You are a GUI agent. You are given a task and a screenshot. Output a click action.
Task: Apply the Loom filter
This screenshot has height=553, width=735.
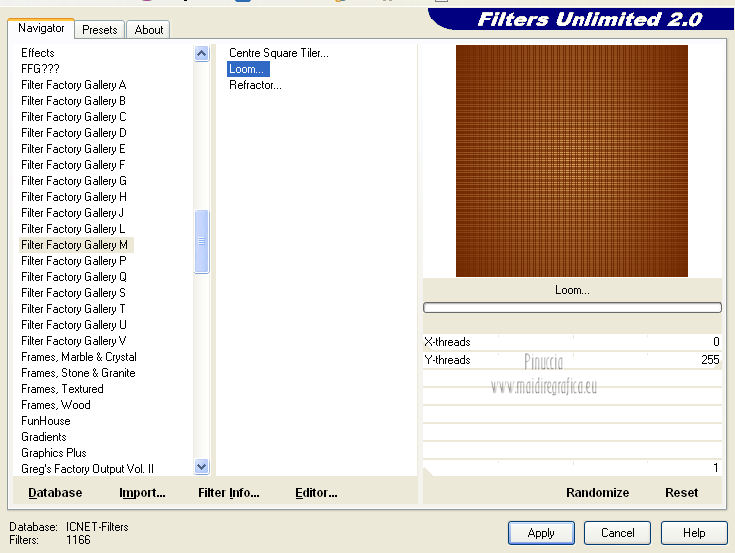click(x=541, y=533)
